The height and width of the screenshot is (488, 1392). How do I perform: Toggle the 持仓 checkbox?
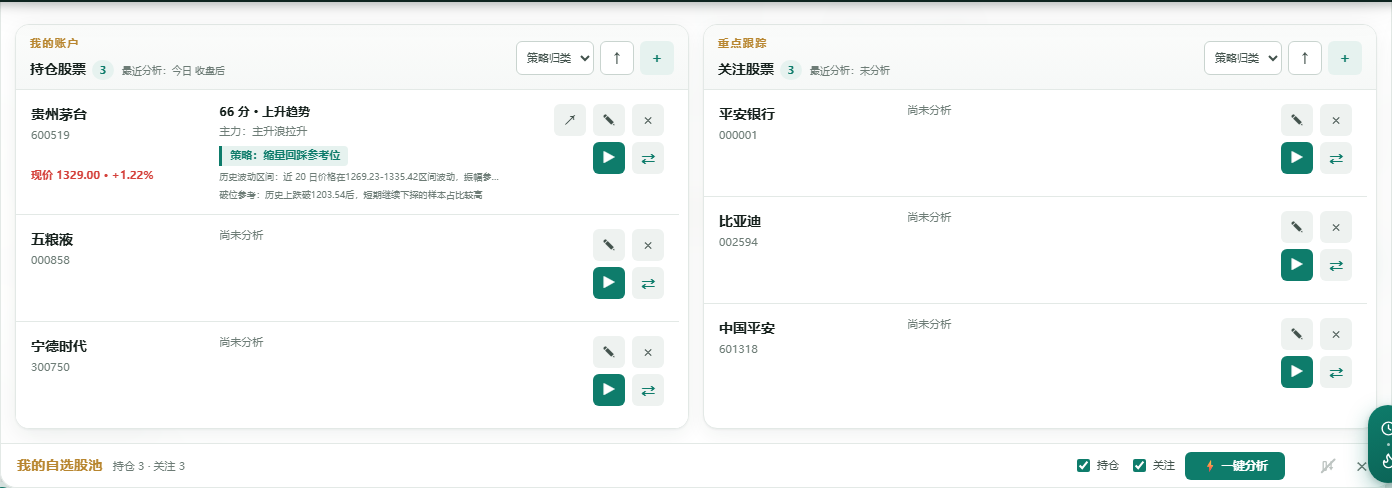coord(1083,465)
